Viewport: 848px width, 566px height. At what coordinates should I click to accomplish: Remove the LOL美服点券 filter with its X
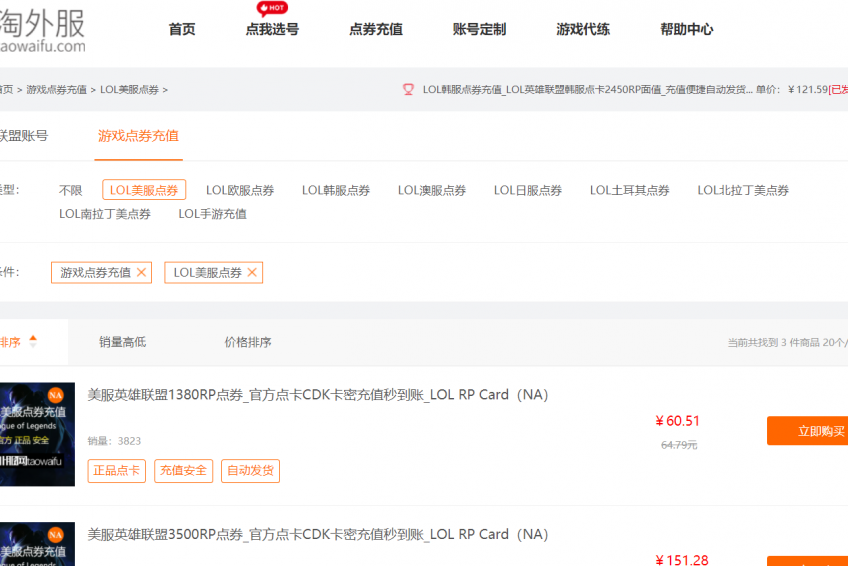pos(252,272)
